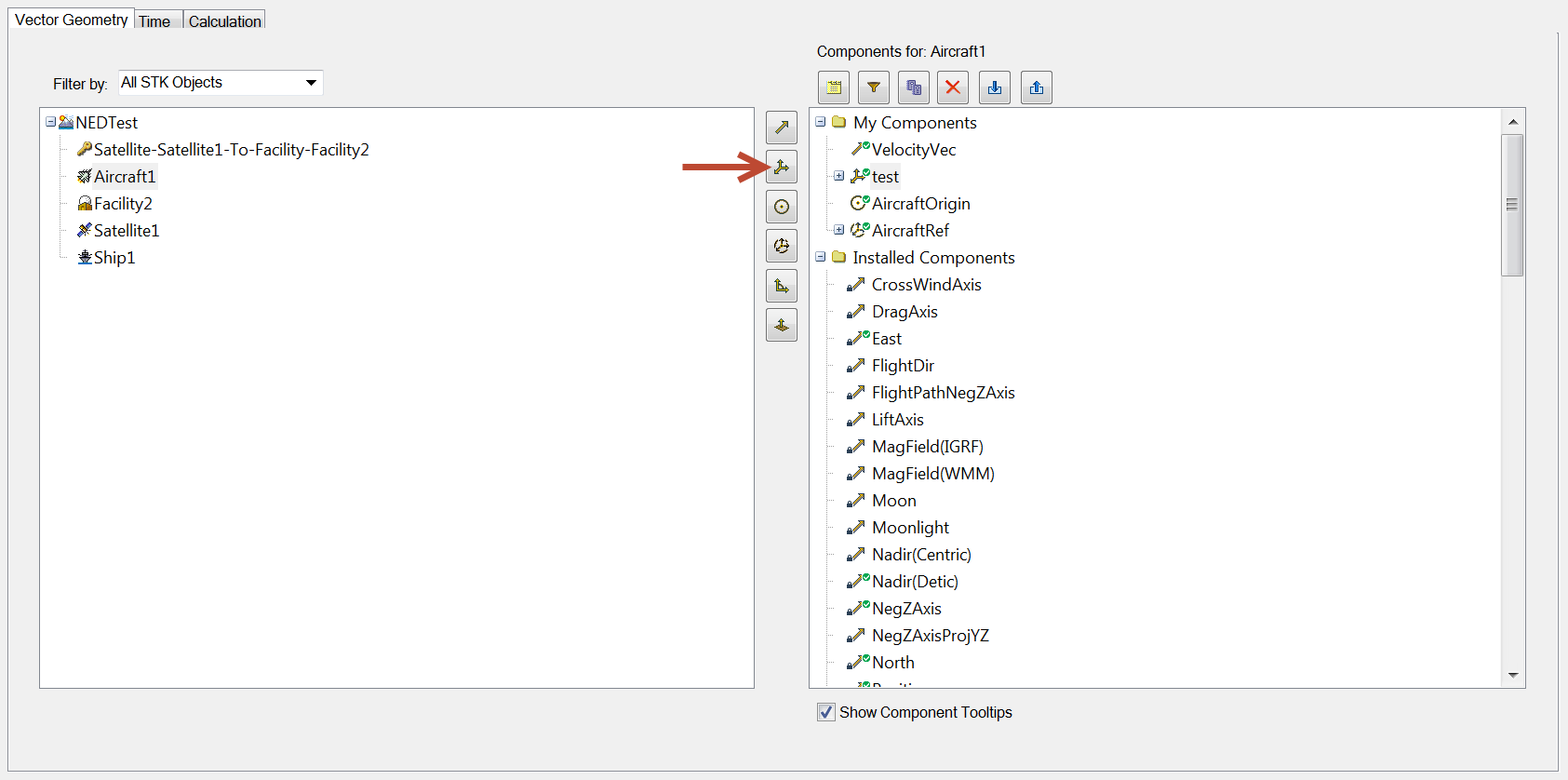Collapse the My Components folder
Image resolution: width=1568 pixels, height=780 pixels.
821,122
